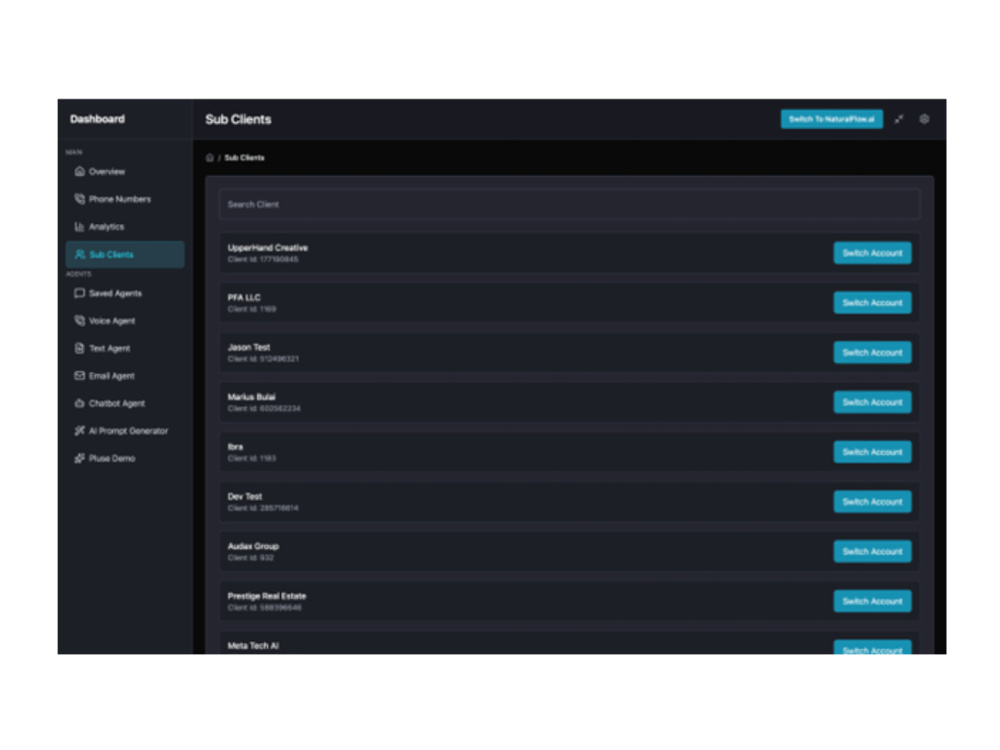
Task: Switch Account for UpperHand Creative
Action: pos(872,253)
